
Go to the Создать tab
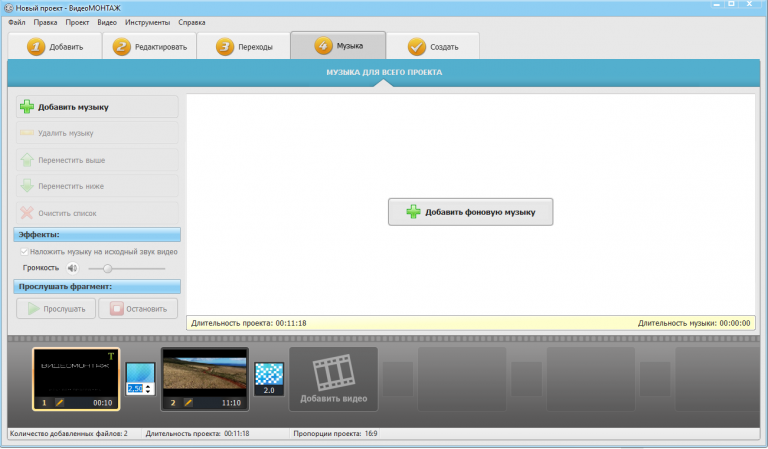(x=433, y=47)
